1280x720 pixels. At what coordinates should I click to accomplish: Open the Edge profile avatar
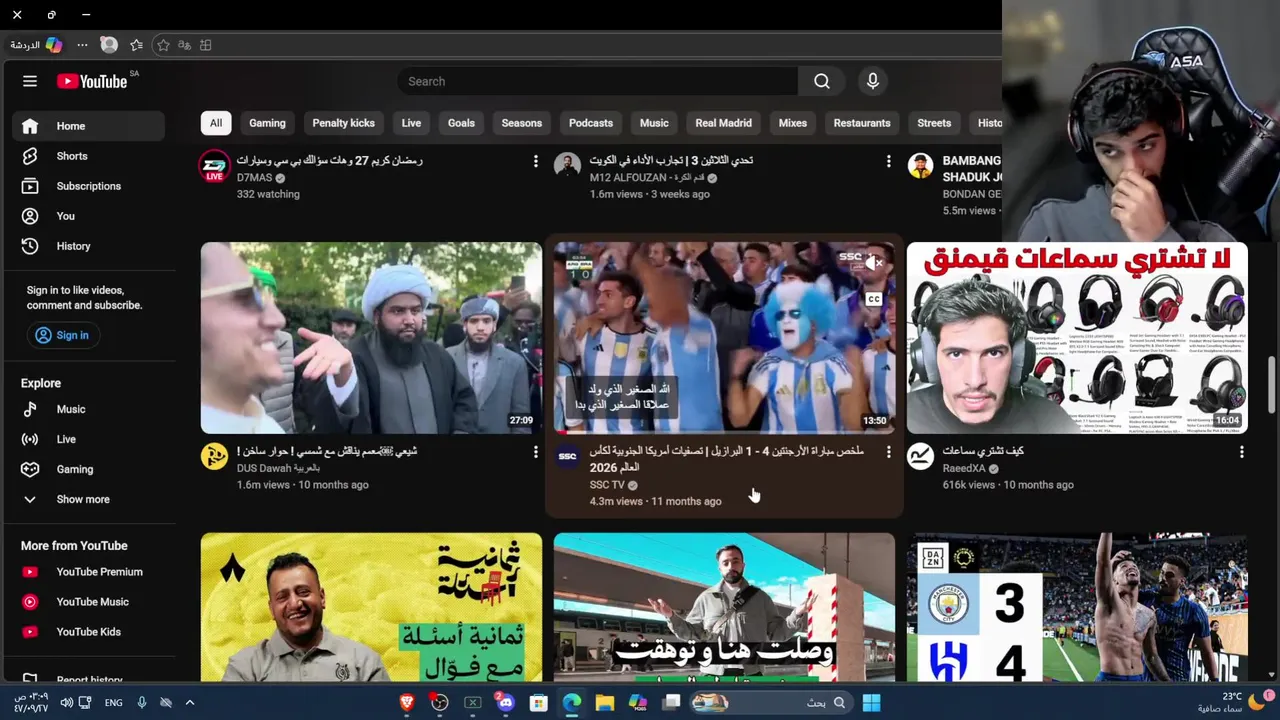tap(109, 45)
